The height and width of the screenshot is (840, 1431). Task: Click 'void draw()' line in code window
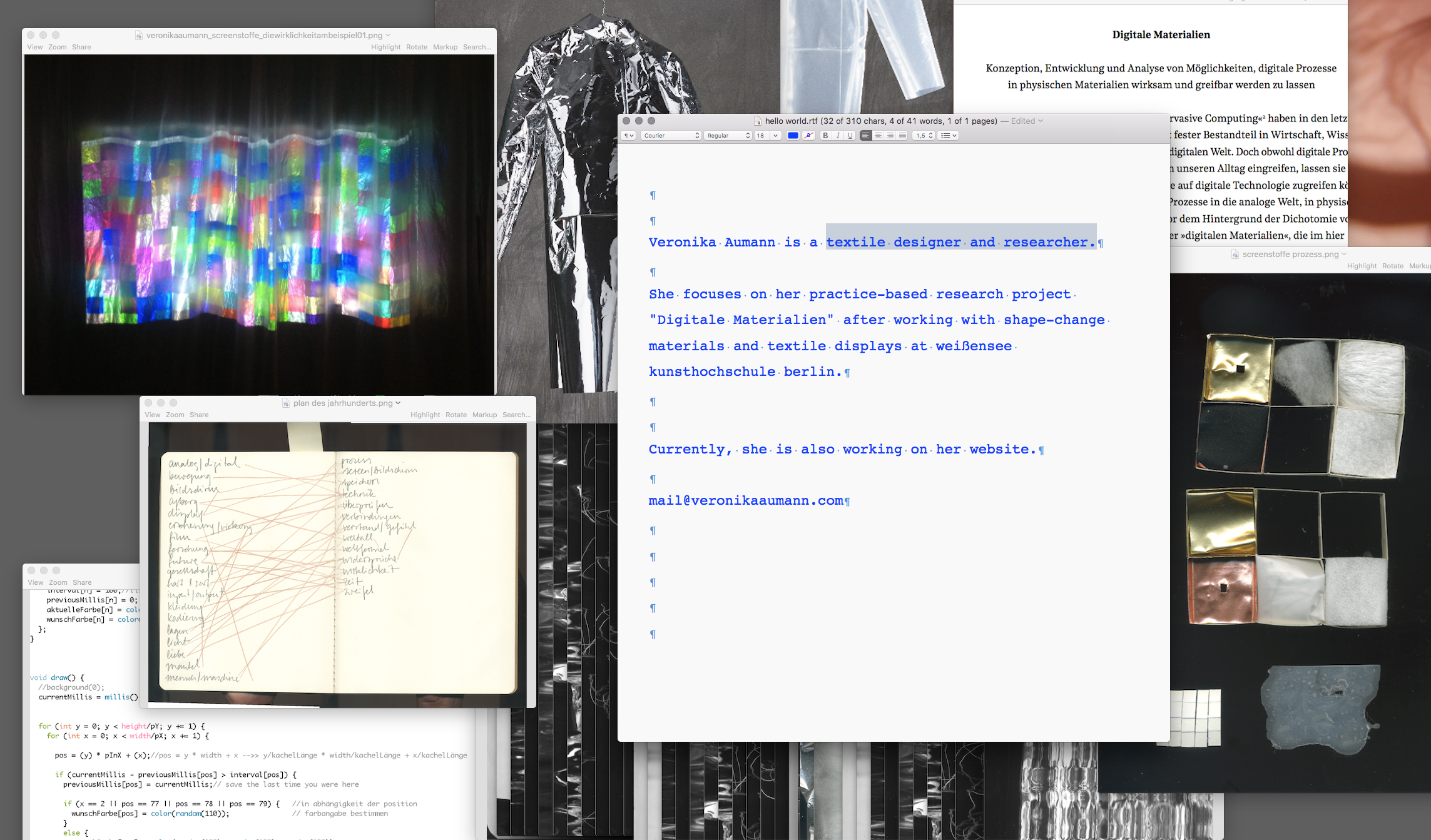pyautogui.click(x=57, y=677)
